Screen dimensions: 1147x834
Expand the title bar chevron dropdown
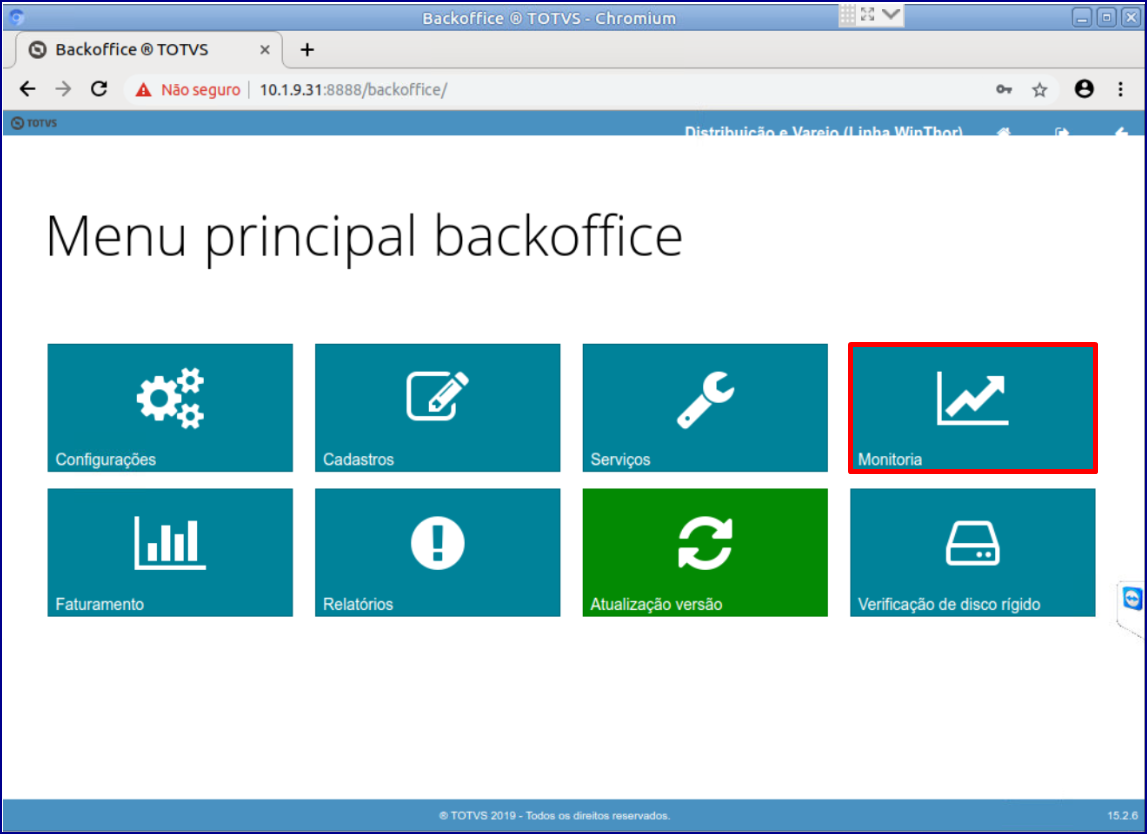(891, 14)
